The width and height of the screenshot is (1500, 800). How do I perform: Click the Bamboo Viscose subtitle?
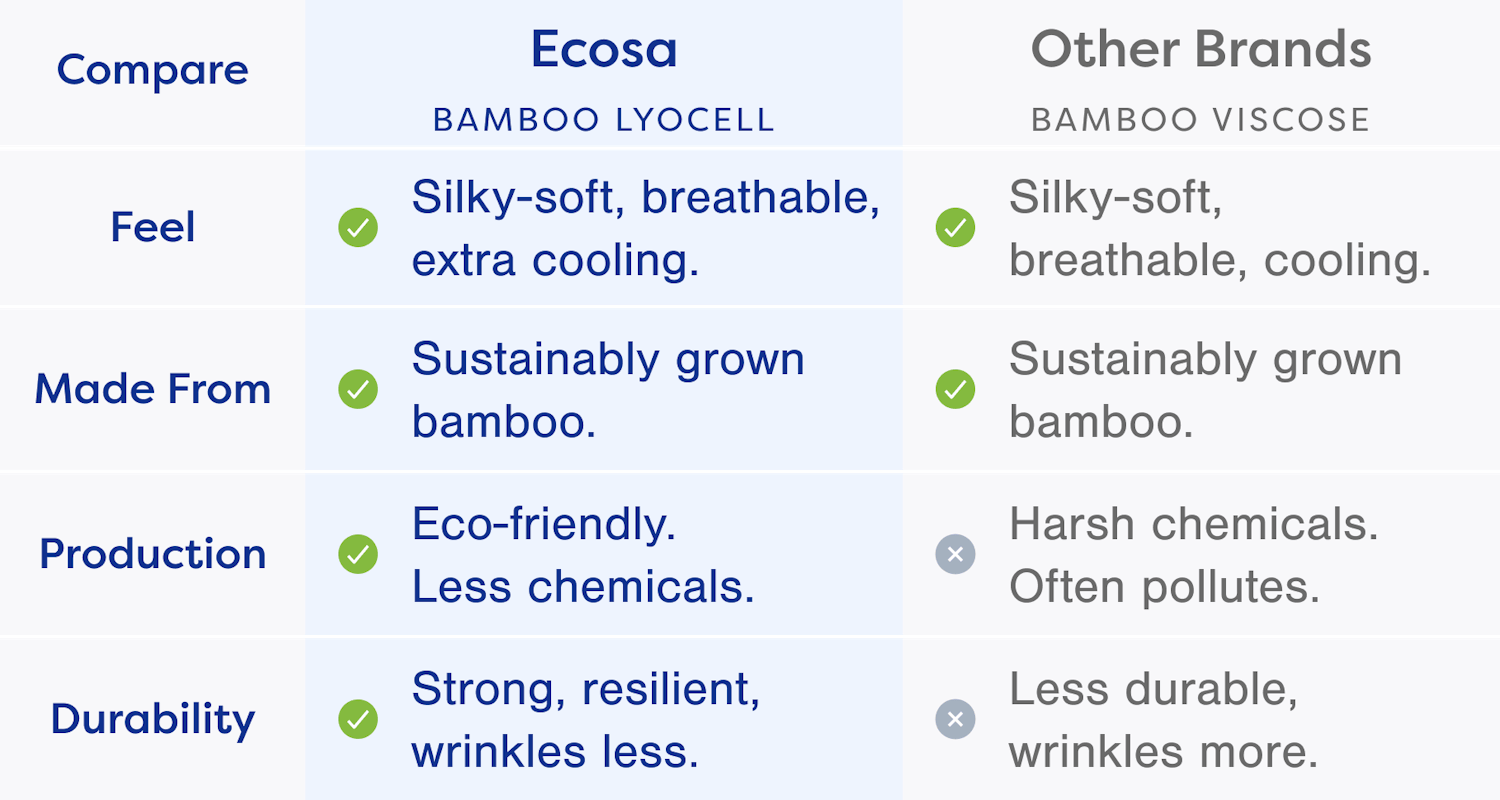pyautogui.click(x=1200, y=120)
